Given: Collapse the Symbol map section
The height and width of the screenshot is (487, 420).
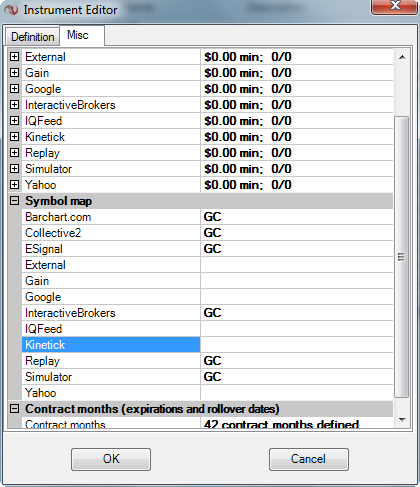Looking at the screenshot, I should (14, 201).
